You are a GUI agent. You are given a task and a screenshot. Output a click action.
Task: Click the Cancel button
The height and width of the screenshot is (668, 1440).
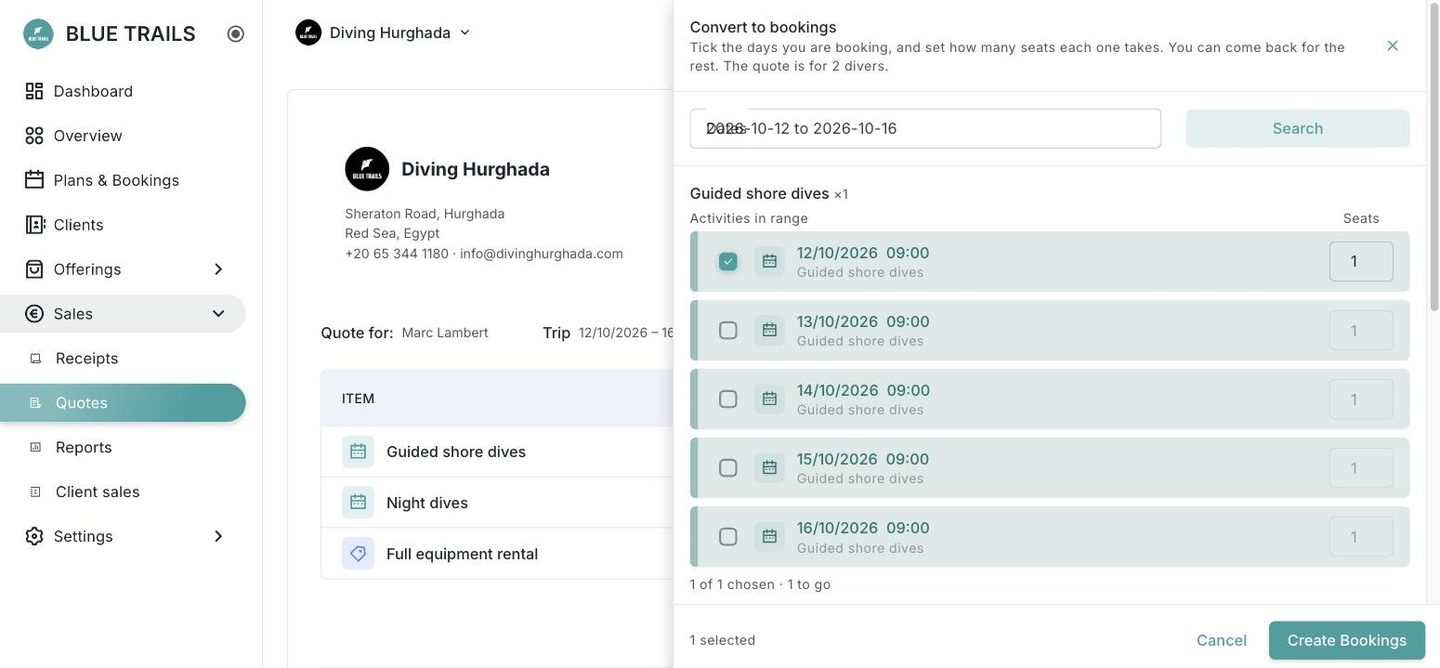pyautogui.click(x=1222, y=641)
